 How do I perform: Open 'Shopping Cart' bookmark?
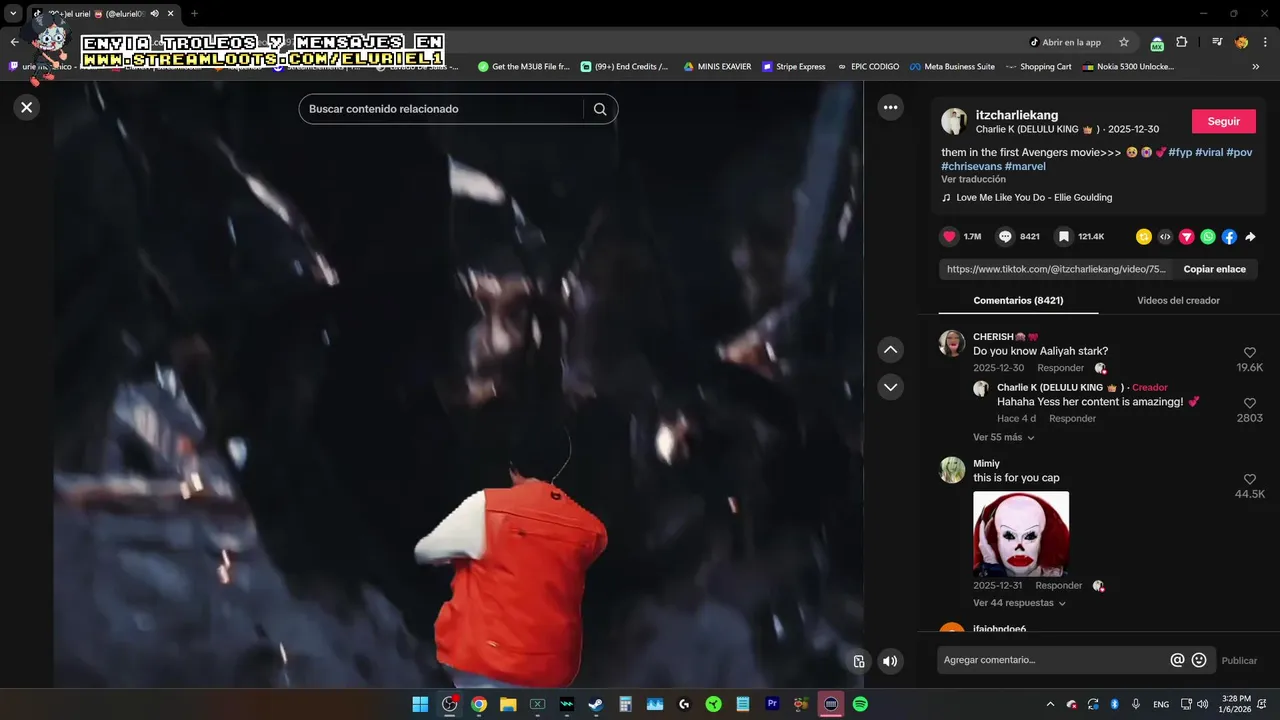(1038, 67)
